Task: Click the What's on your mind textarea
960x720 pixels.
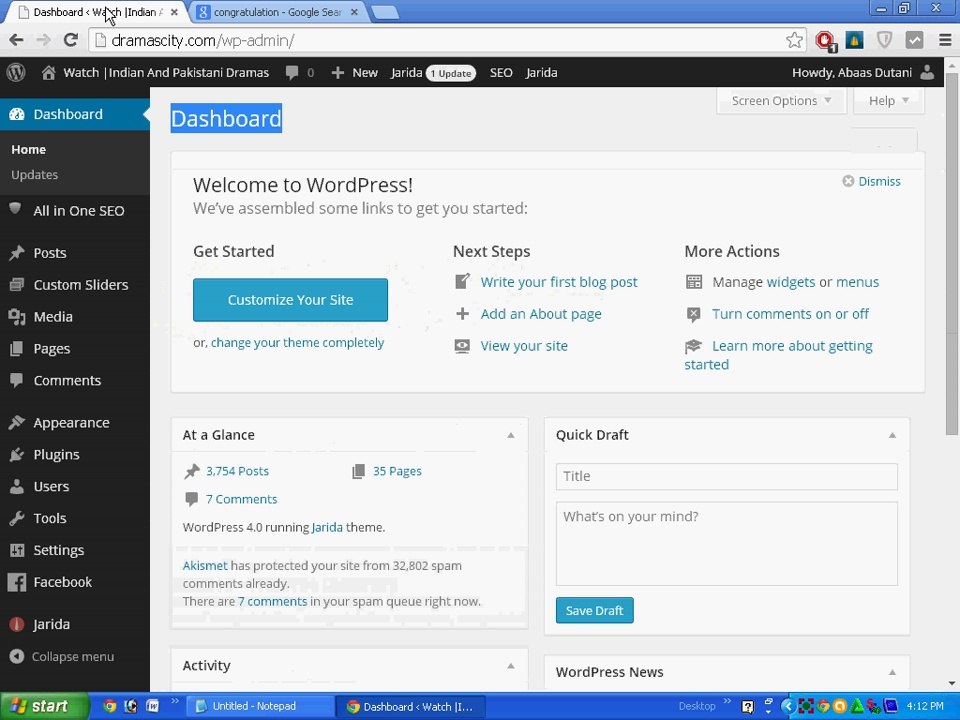Action: [x=726, y=544]
